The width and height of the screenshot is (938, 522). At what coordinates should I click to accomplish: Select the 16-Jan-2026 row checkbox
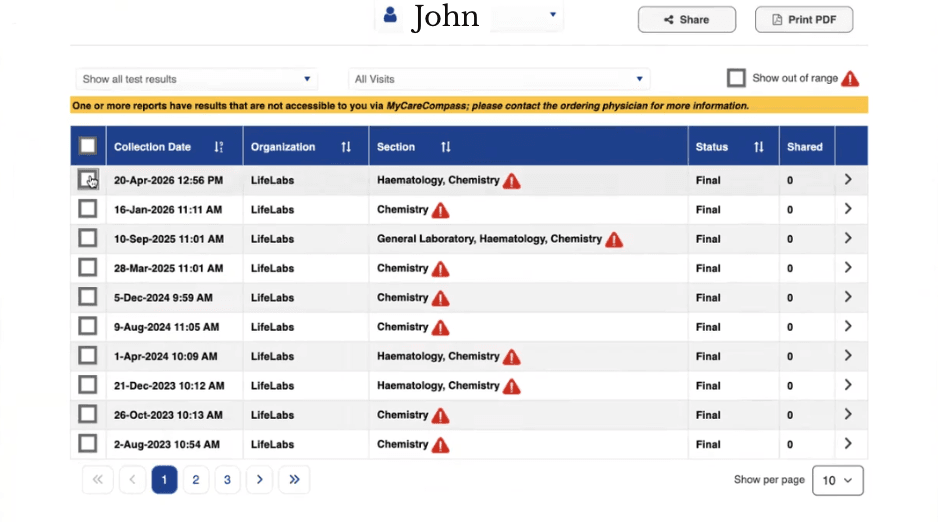pyautogui.click(x=88, y=209)
